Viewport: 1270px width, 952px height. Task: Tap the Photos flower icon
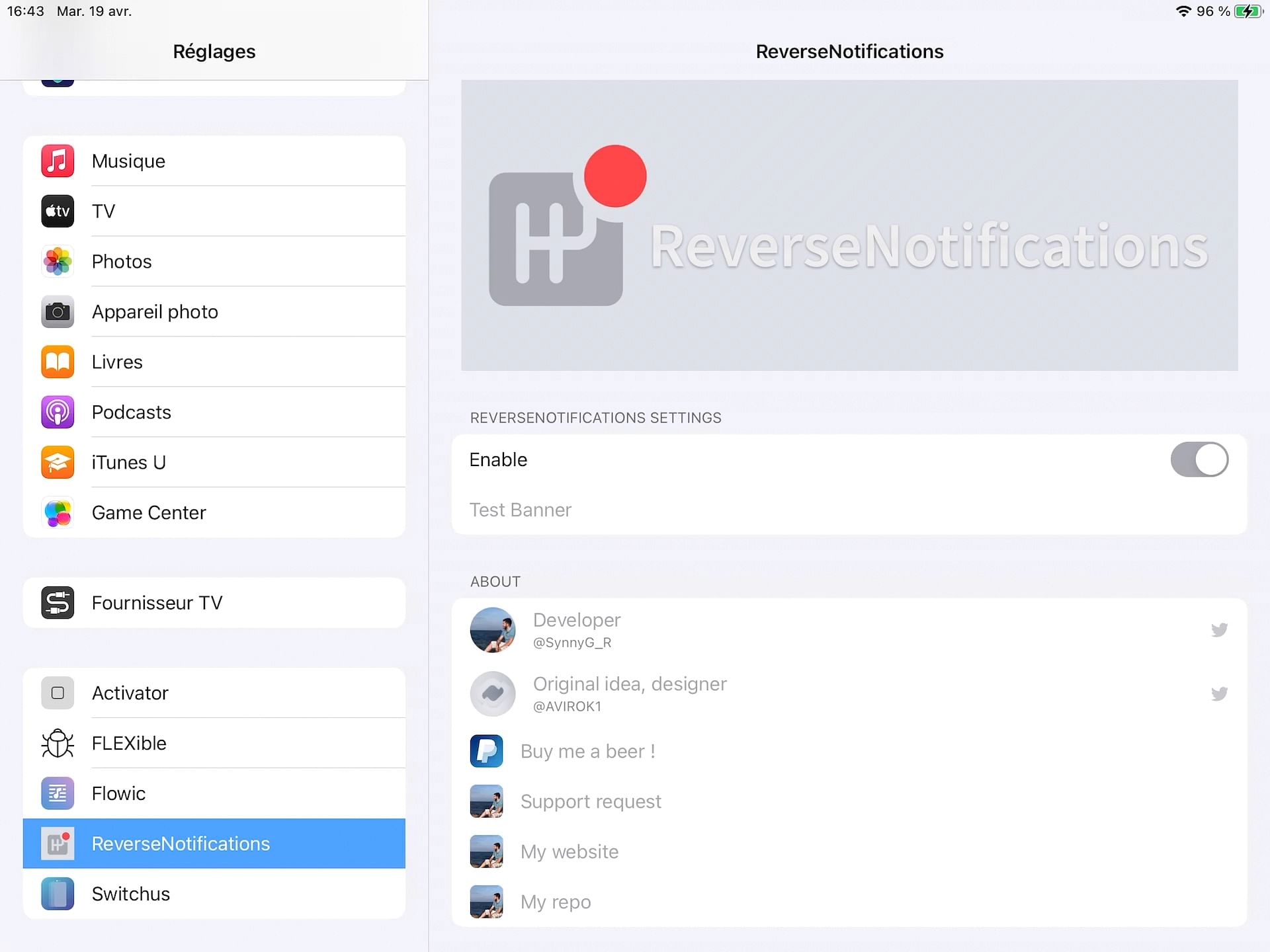pyautogui.click(x=58, y=261)
